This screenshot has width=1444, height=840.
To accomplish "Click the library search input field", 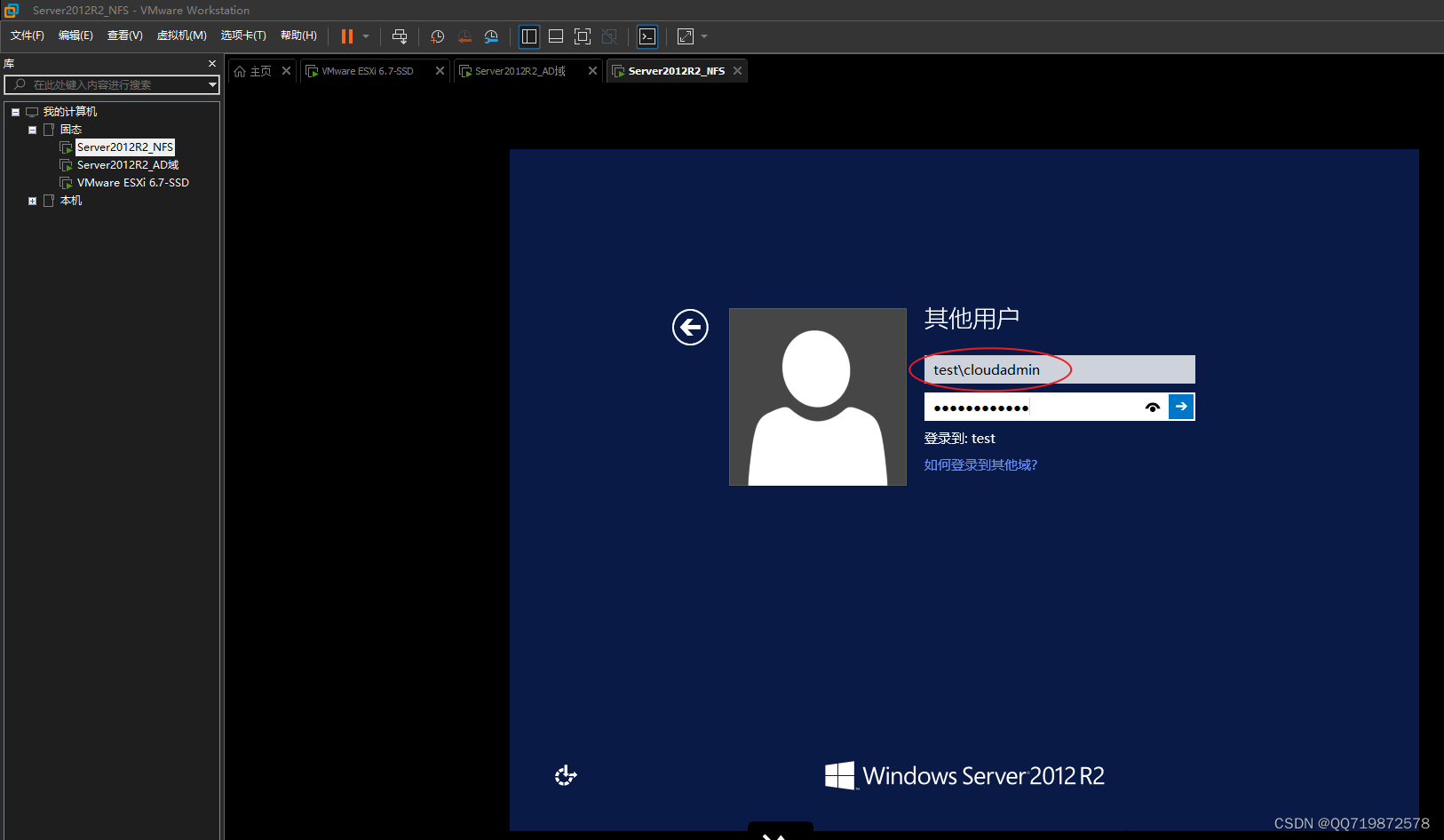I will pyautogui.click(x=112, y=84).
